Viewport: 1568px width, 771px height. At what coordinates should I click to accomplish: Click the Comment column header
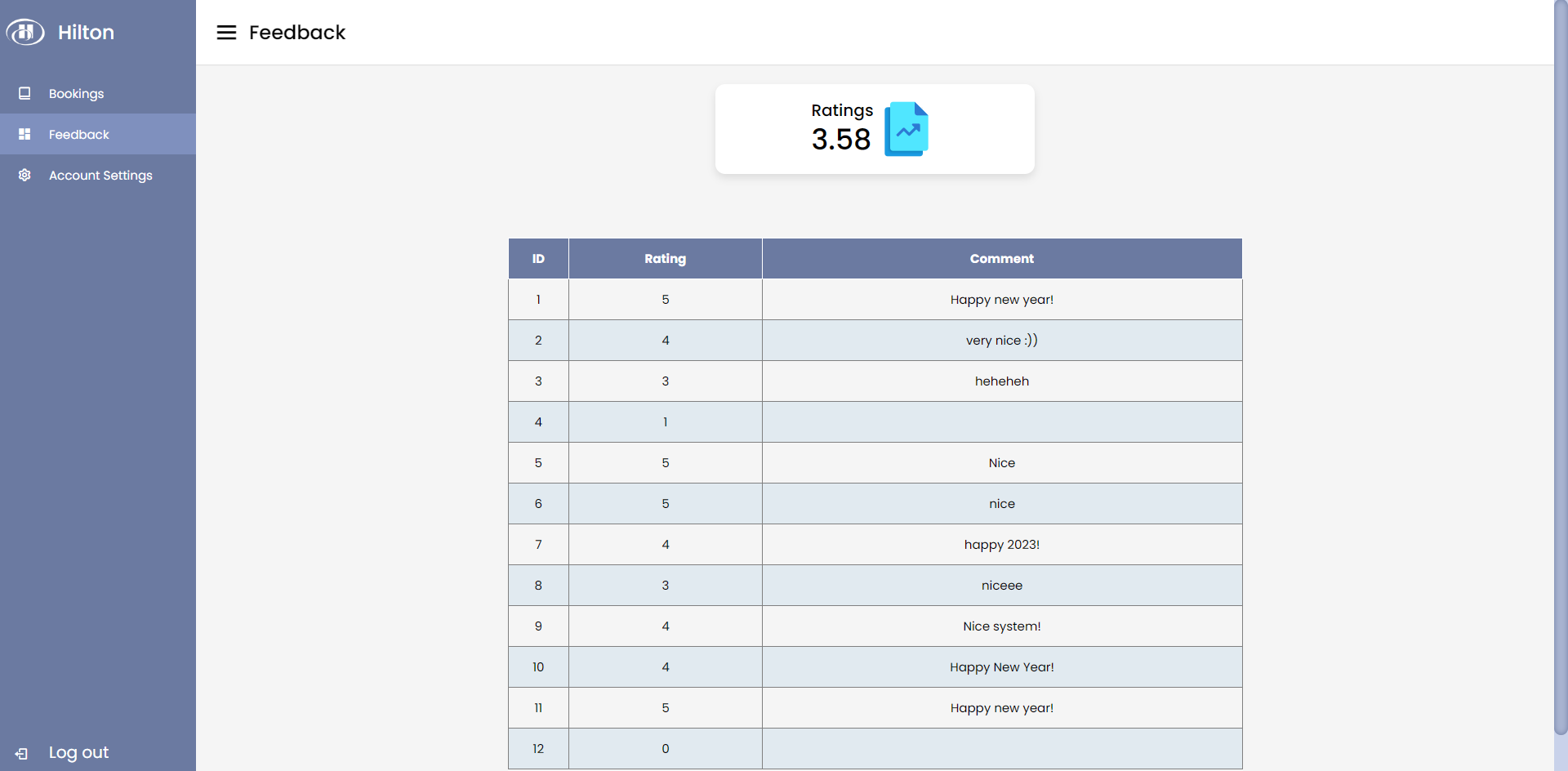pyautogui.click(x=1001, y=259)
